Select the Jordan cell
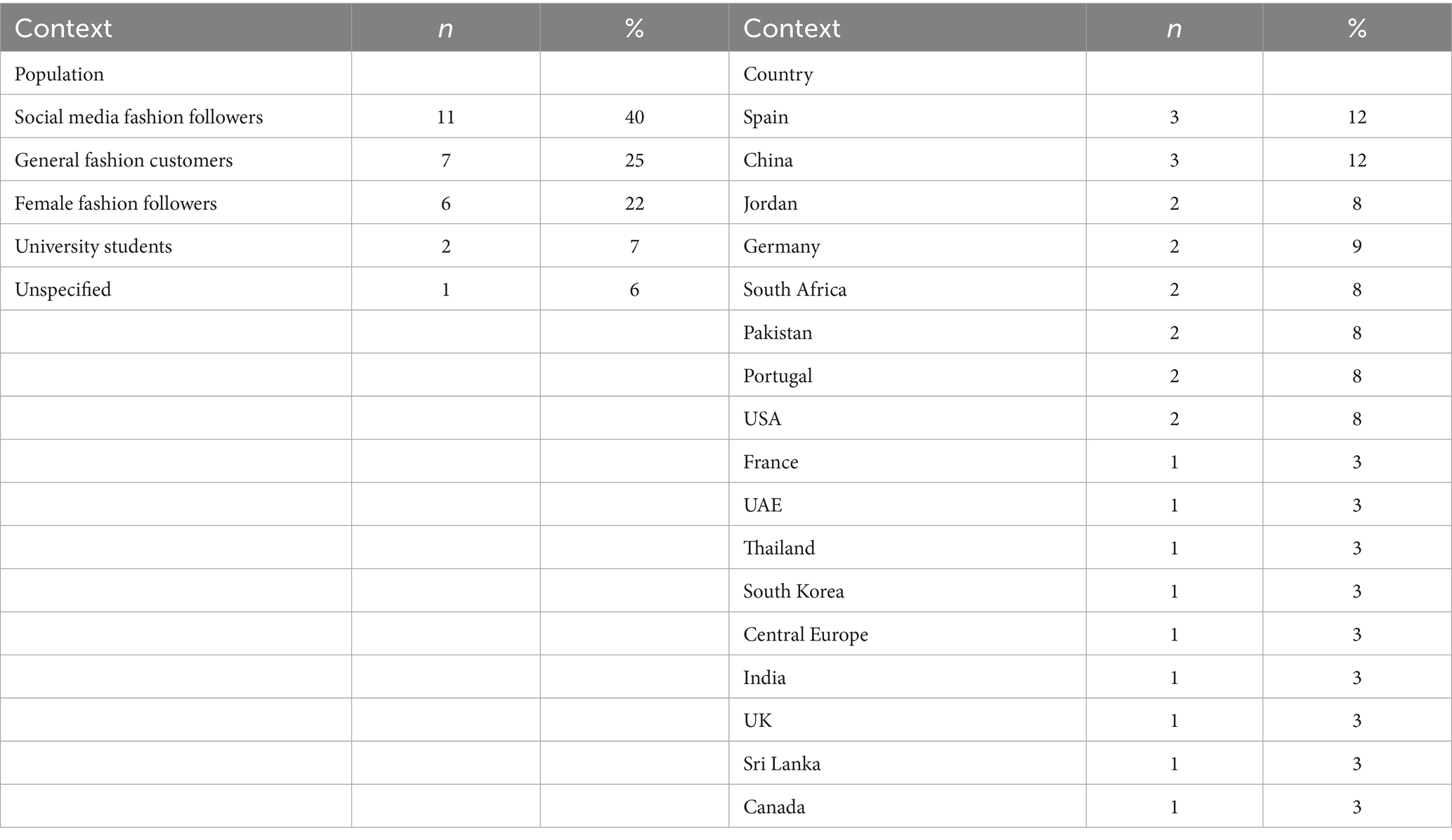1452x840 pixels. [x=770, y=204]
